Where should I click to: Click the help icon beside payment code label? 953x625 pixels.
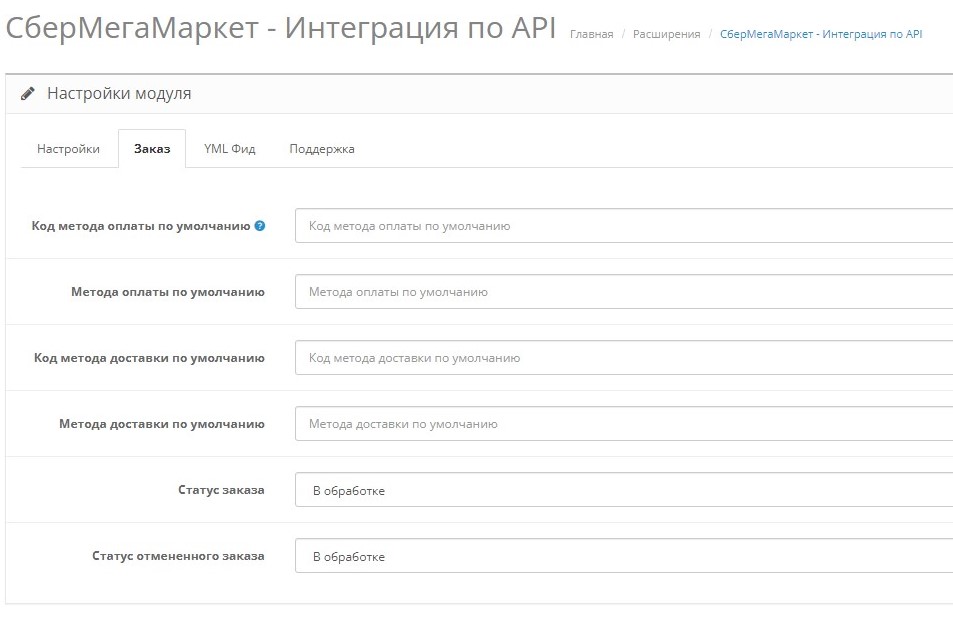click(260, 226)
